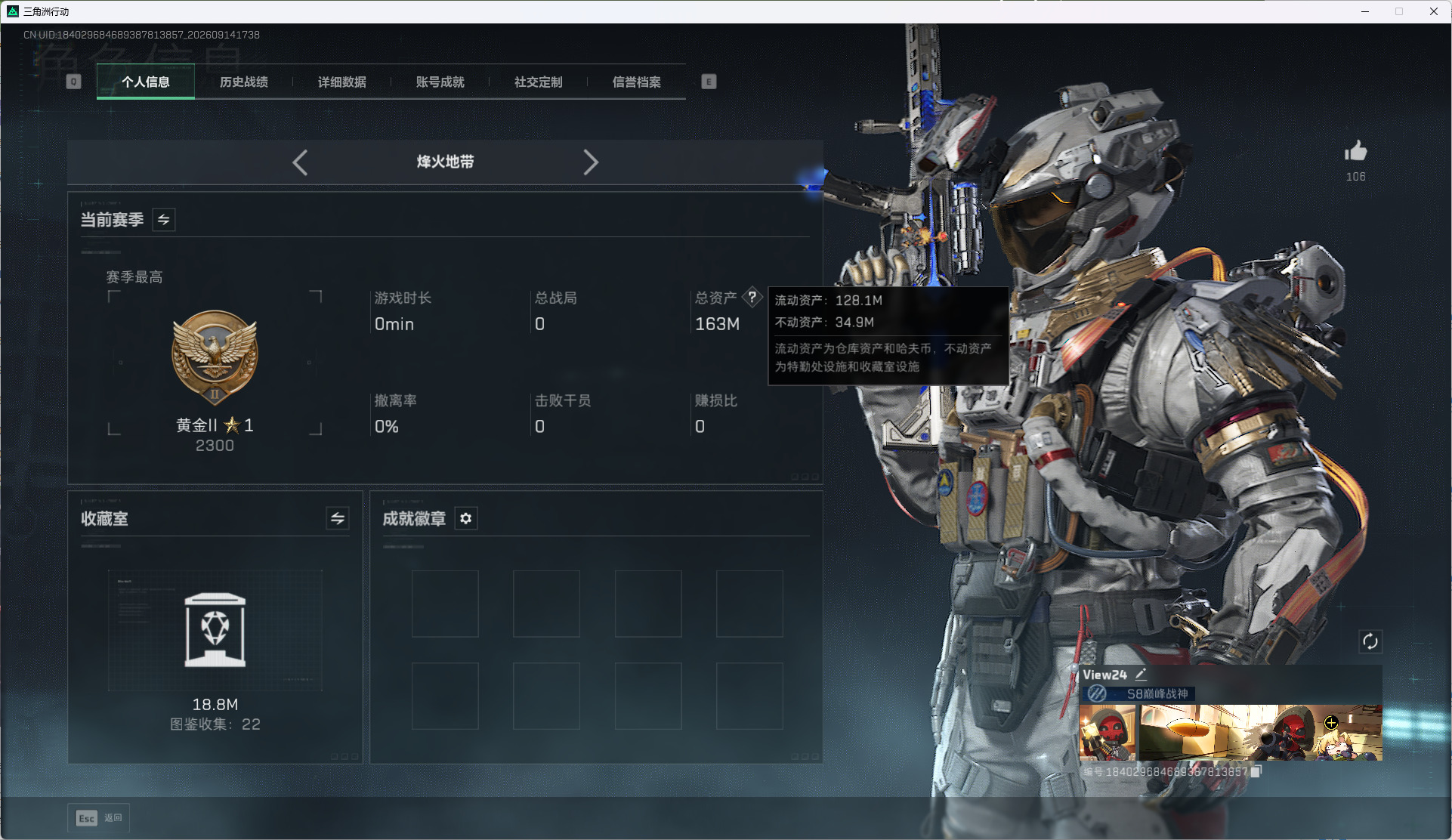Click the E key next-tab icon

point(709,82)
